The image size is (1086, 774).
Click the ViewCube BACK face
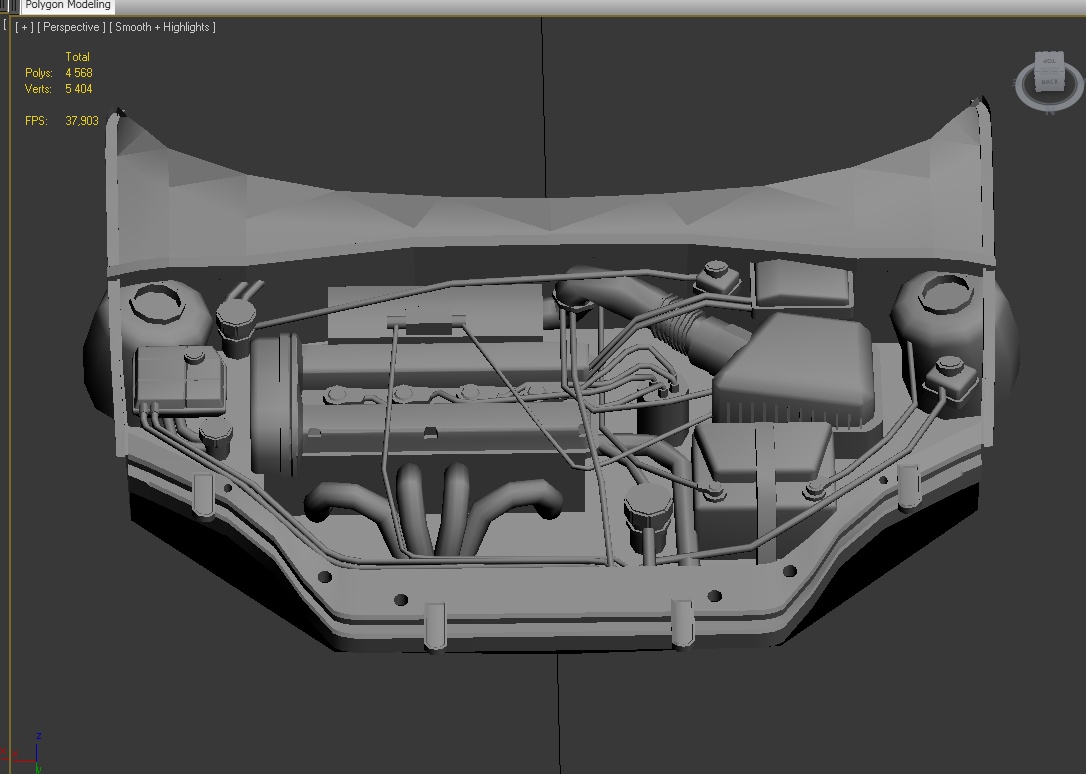click(x=1050, y=82)
